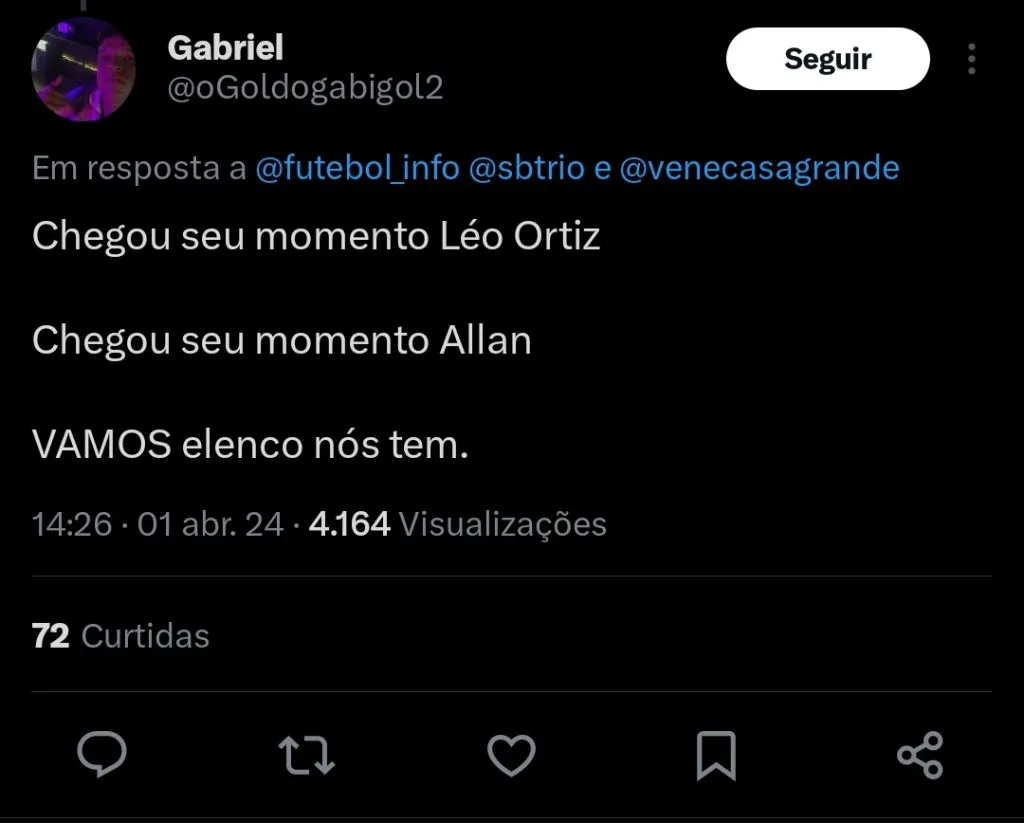The width and height of the screenshot is (1024, 823).
Task: Open the three-dot more options menu
Action: [x=971, y=59]
